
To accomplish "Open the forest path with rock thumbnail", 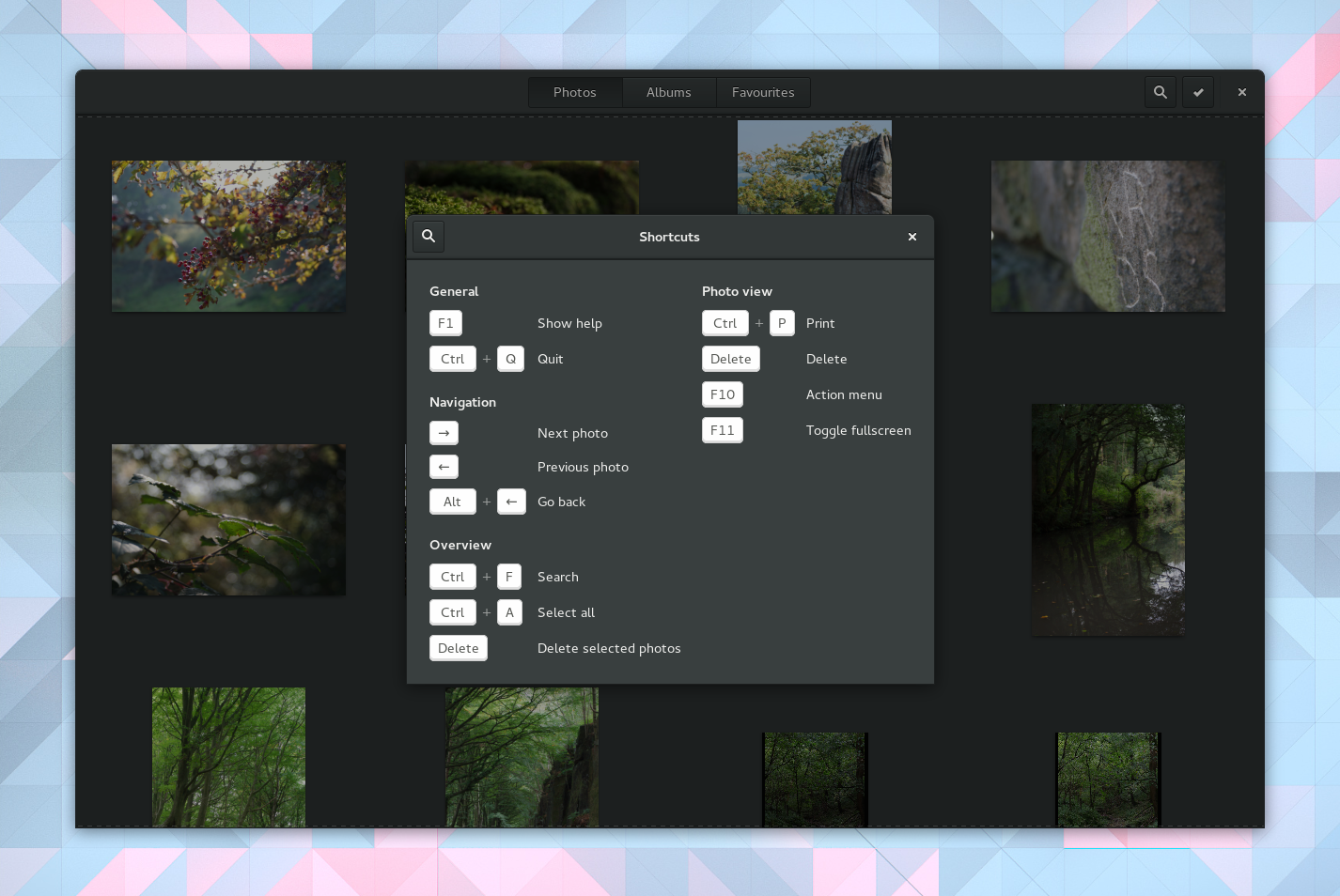I will click(x=522, y=757).
